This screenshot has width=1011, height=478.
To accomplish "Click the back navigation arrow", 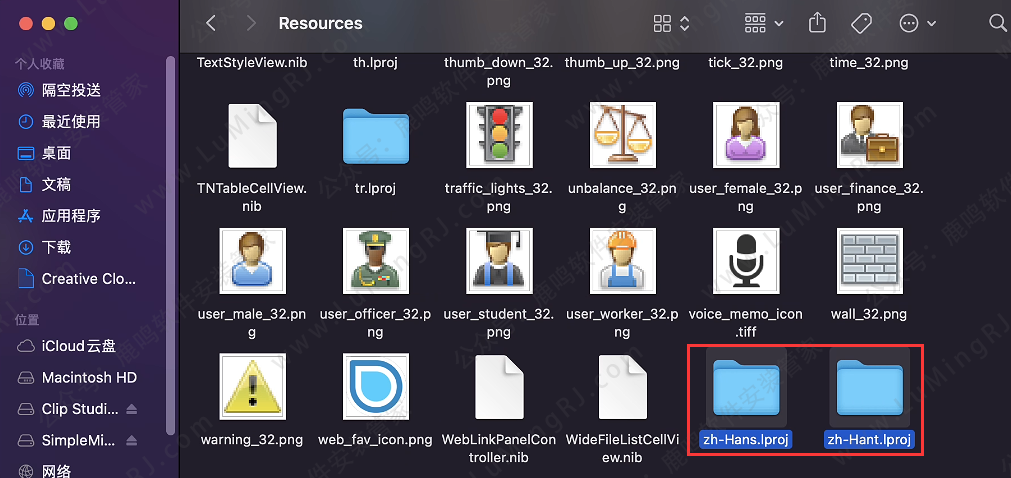I will pyautogui.click(x=211, y=23).
